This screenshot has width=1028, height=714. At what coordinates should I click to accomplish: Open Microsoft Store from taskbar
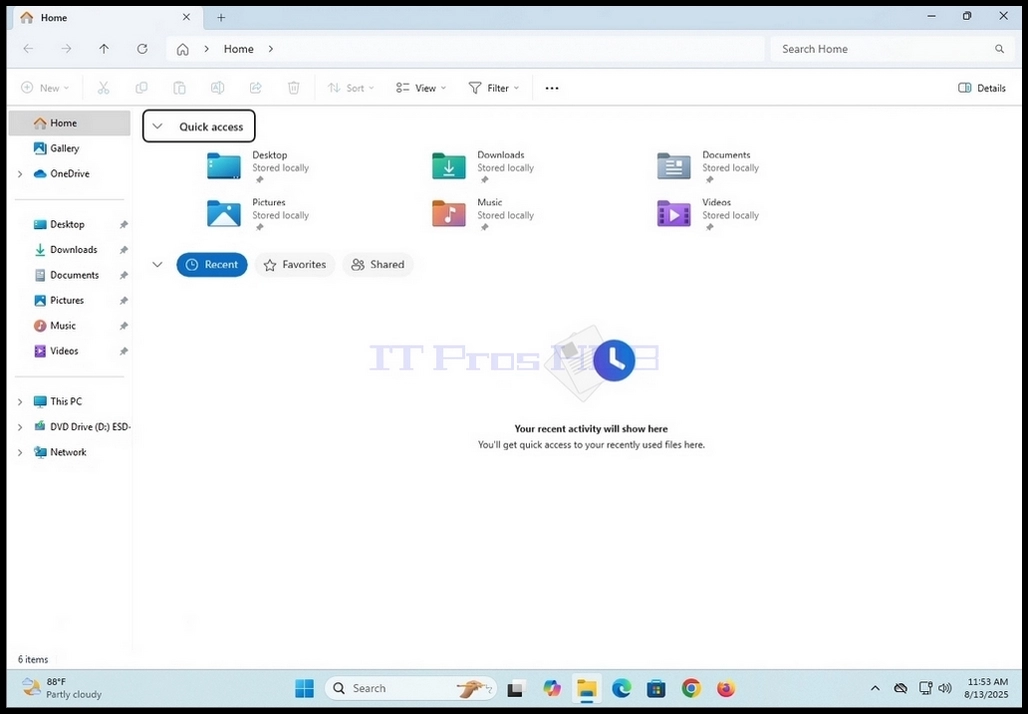(656, 688)
